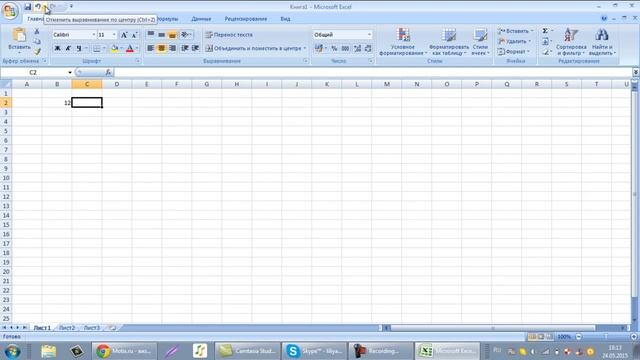This screenshot has height=360, width=640.
Task: Apply the yellow fill color
Action: tap(115, 49)
